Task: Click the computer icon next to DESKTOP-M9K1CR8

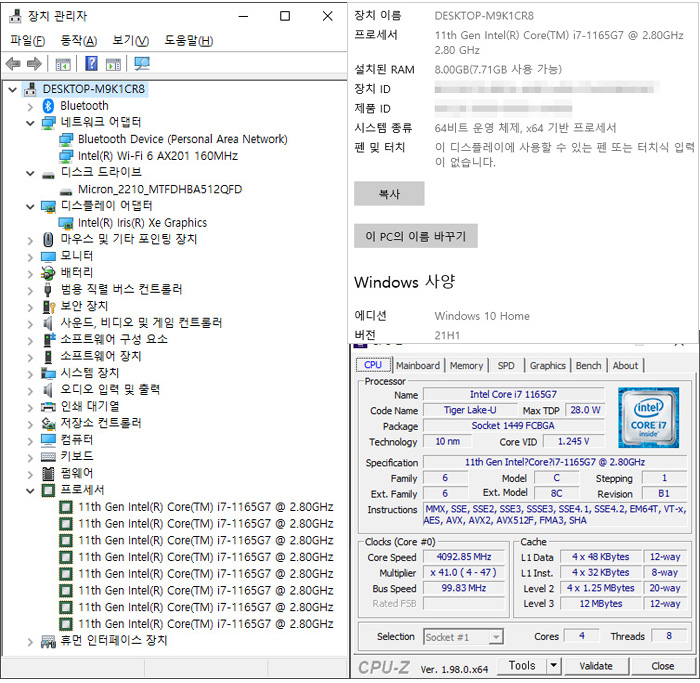Action: pos(30,90)
